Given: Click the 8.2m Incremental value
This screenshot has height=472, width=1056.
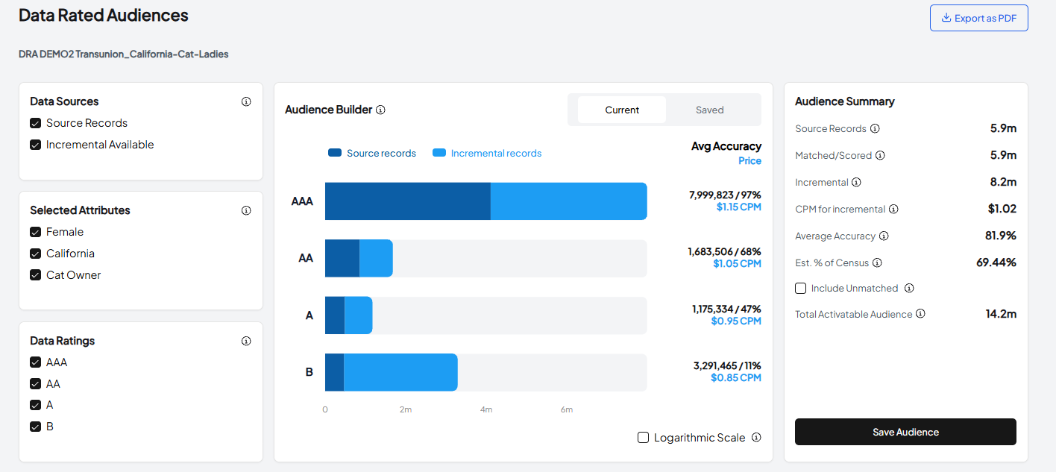Looking at the screenshot, I should 1003,182.
